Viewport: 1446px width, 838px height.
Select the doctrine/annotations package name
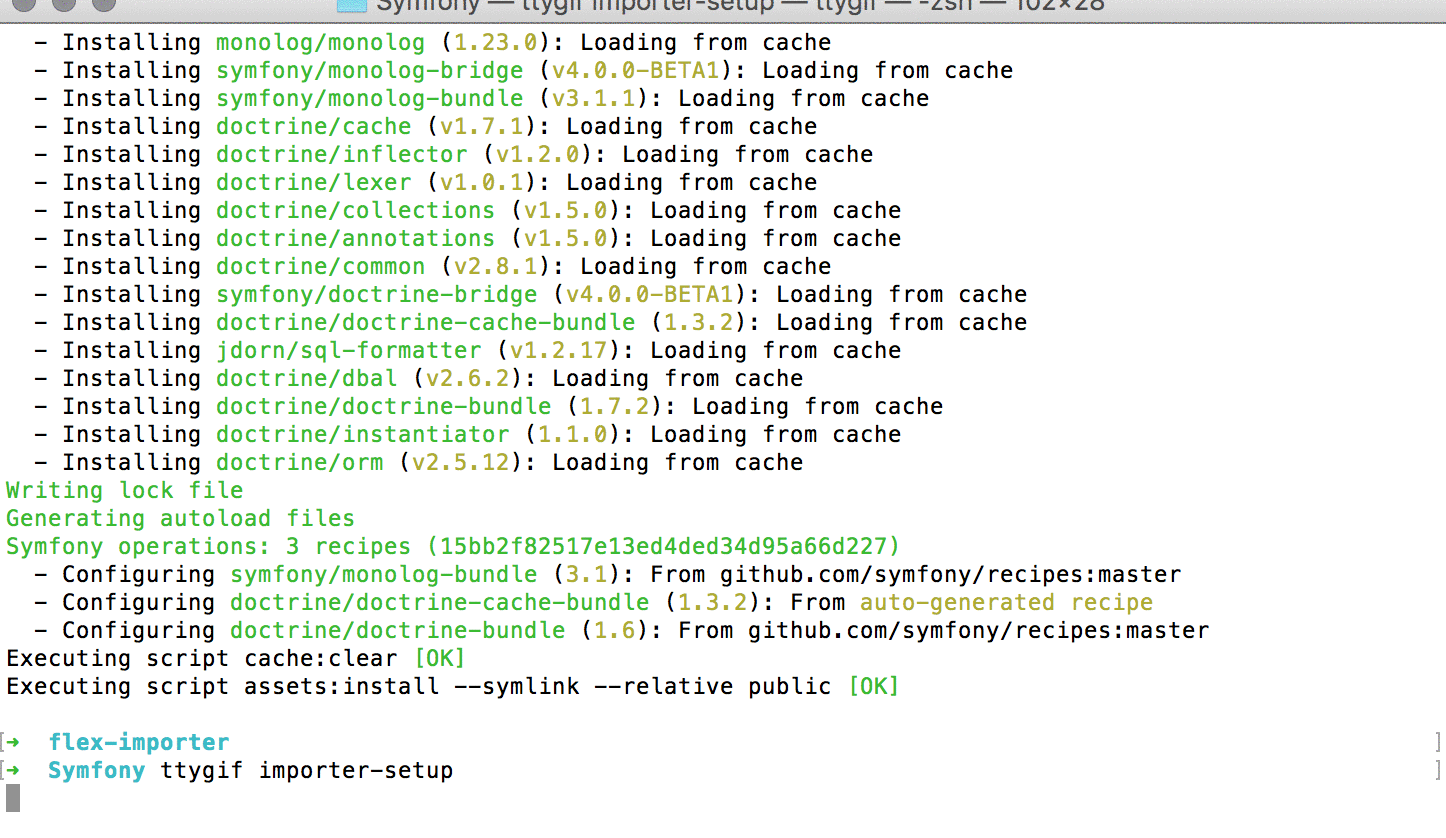coord(355,239)
